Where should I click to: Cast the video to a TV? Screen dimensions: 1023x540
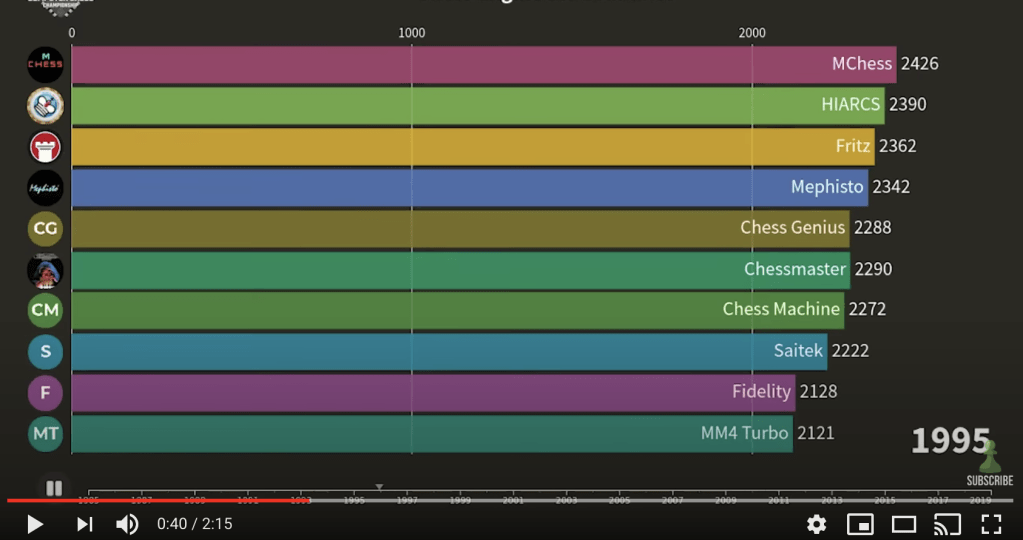pos(947,524)
